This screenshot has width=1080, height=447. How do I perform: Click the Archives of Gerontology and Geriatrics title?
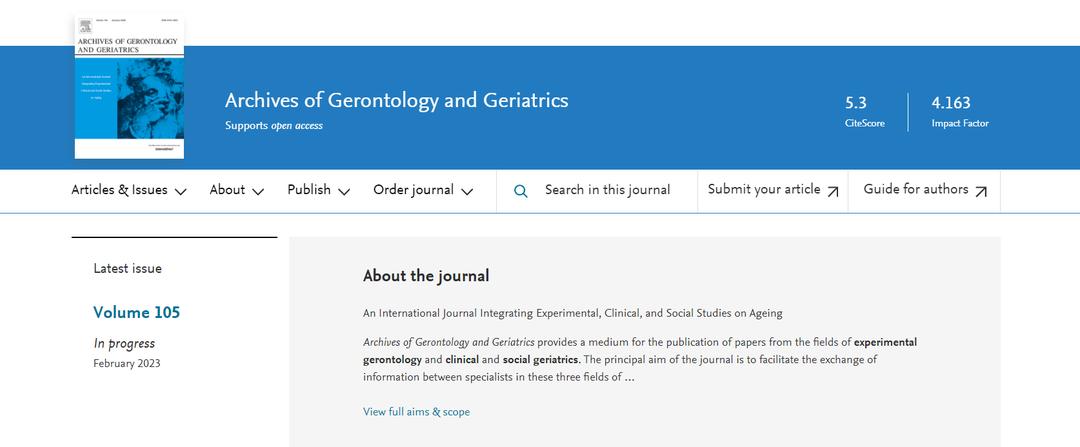pyautogui.click(x=396, y=100)
